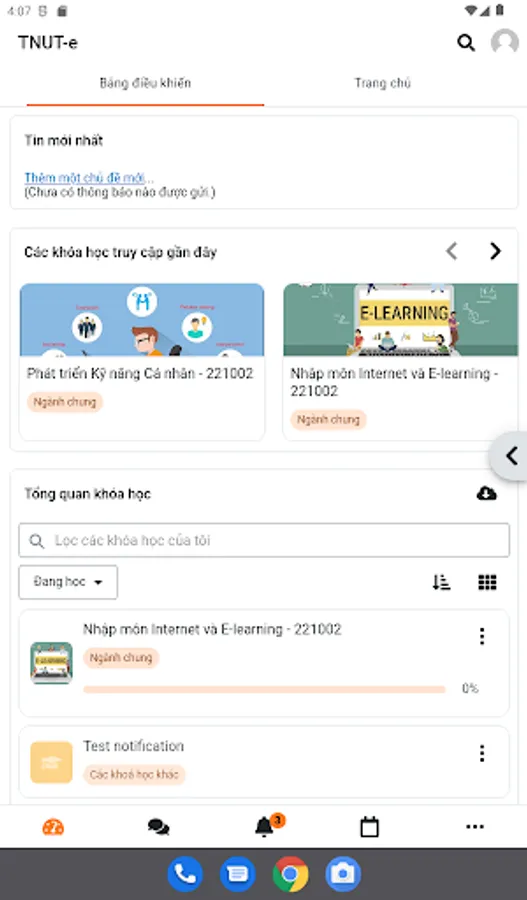Open the user profile avatar
The width and height of the screenshot is (527, 900).
[505, 42]
